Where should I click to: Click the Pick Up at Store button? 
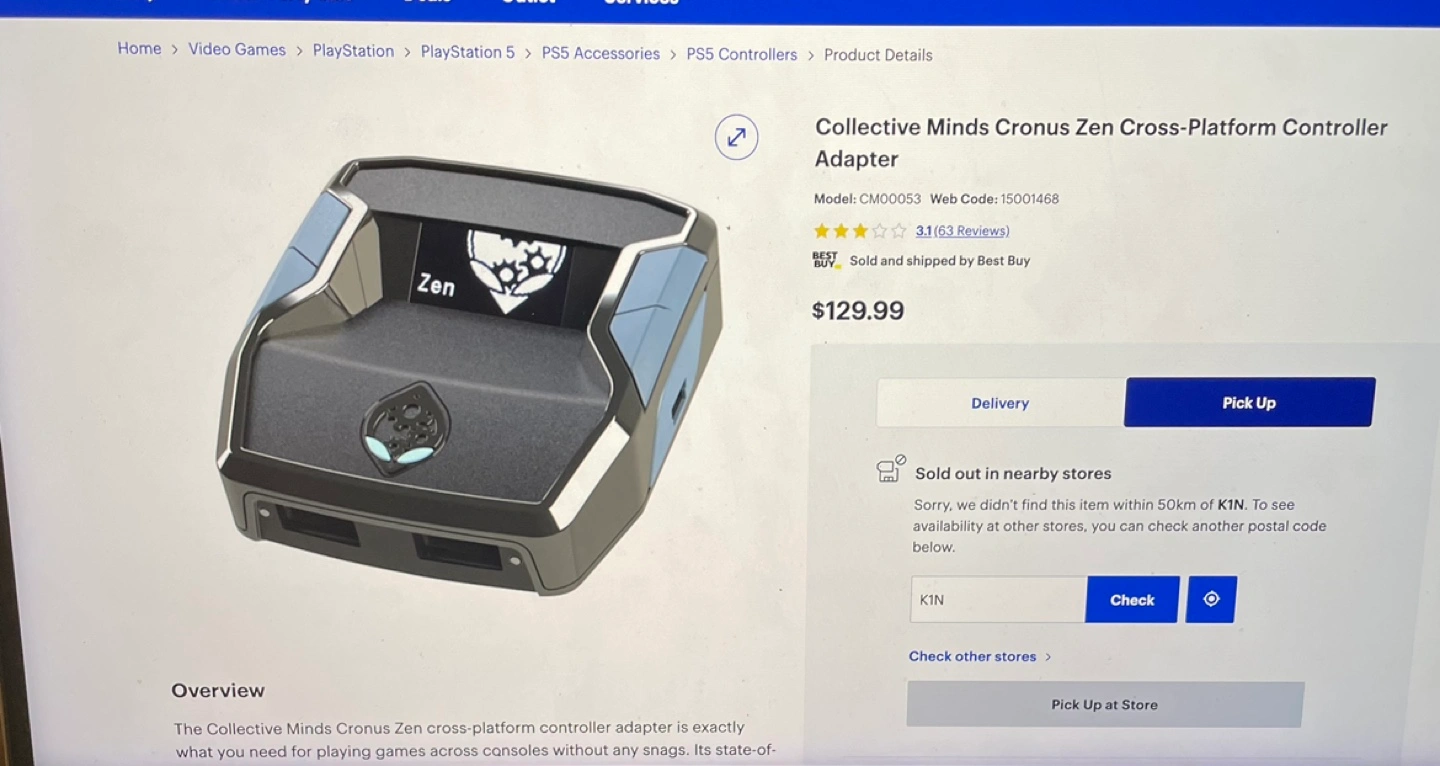(x=1105, y=705)
